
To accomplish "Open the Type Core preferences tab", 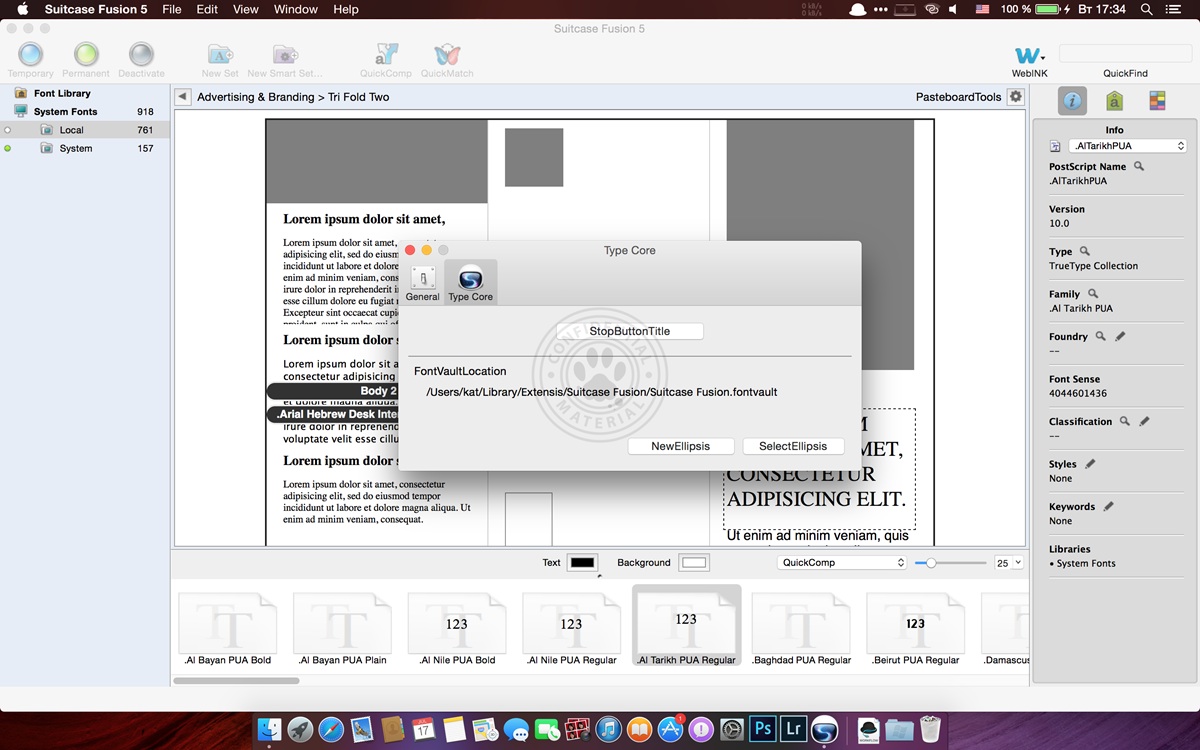I will [470, 282].
